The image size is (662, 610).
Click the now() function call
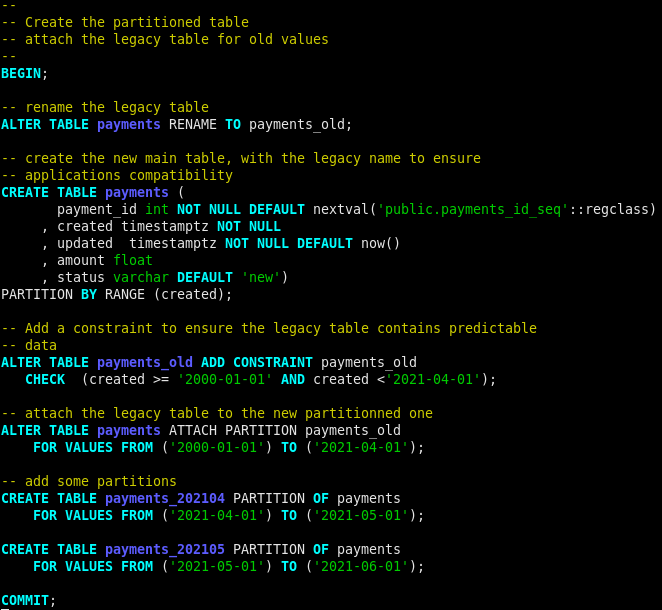(x=380, y=244)
